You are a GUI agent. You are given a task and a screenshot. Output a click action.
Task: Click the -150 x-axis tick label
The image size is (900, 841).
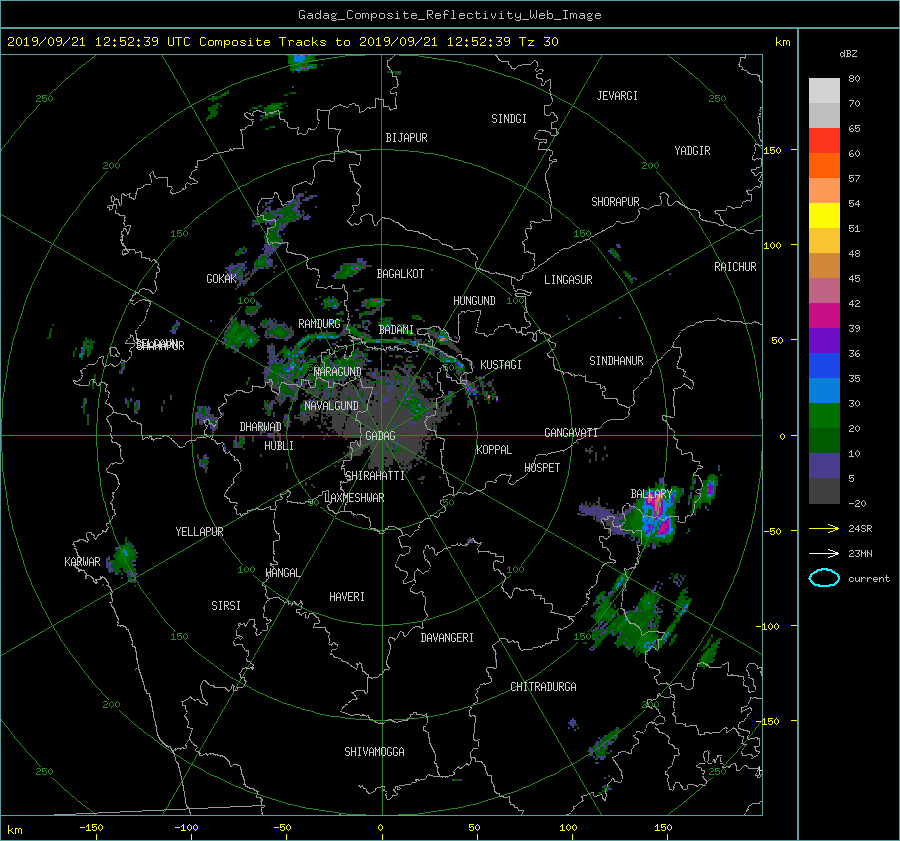tap(91, 827)
